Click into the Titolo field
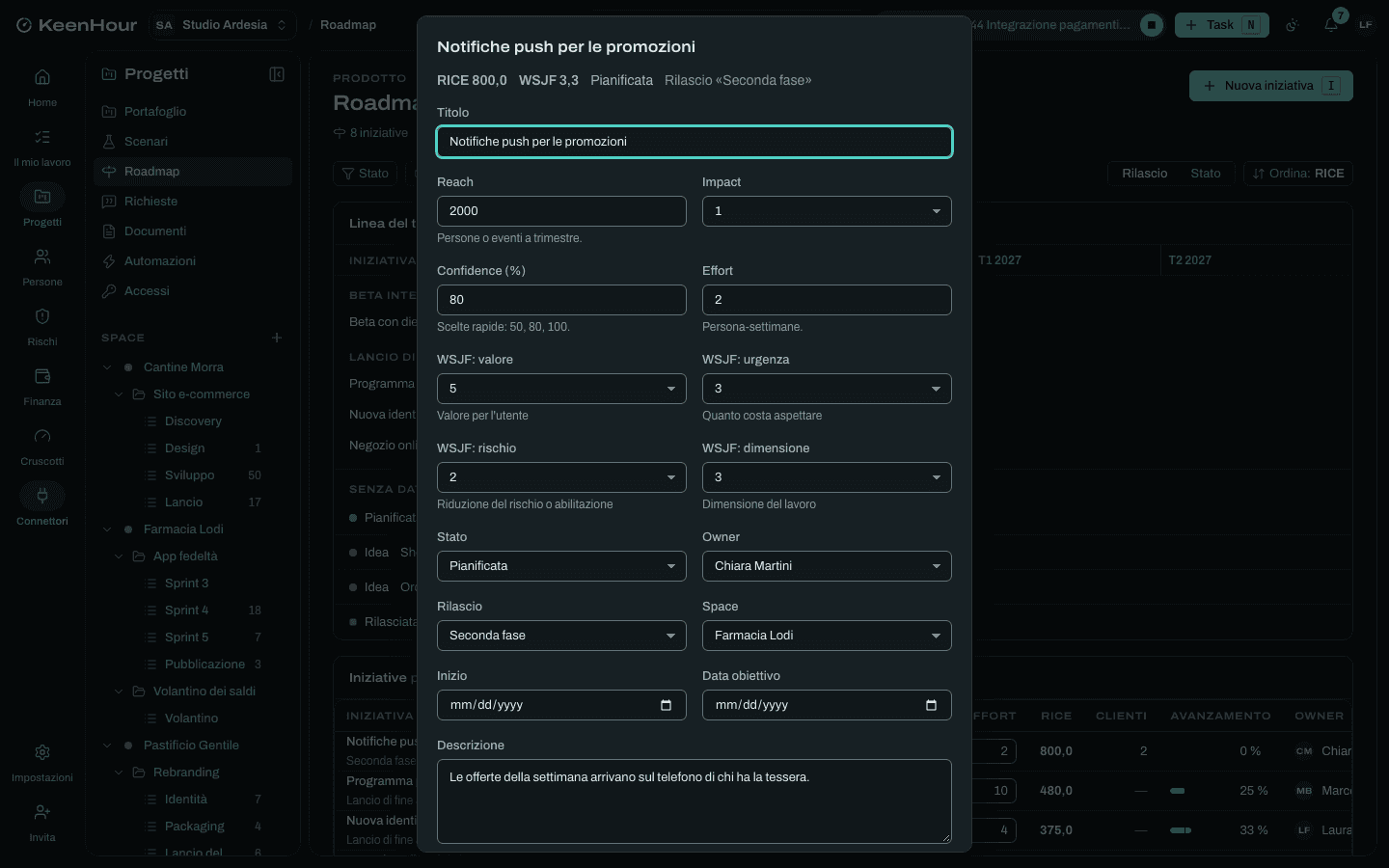This screenshot has width=1389, height=868. pos(694,142)
